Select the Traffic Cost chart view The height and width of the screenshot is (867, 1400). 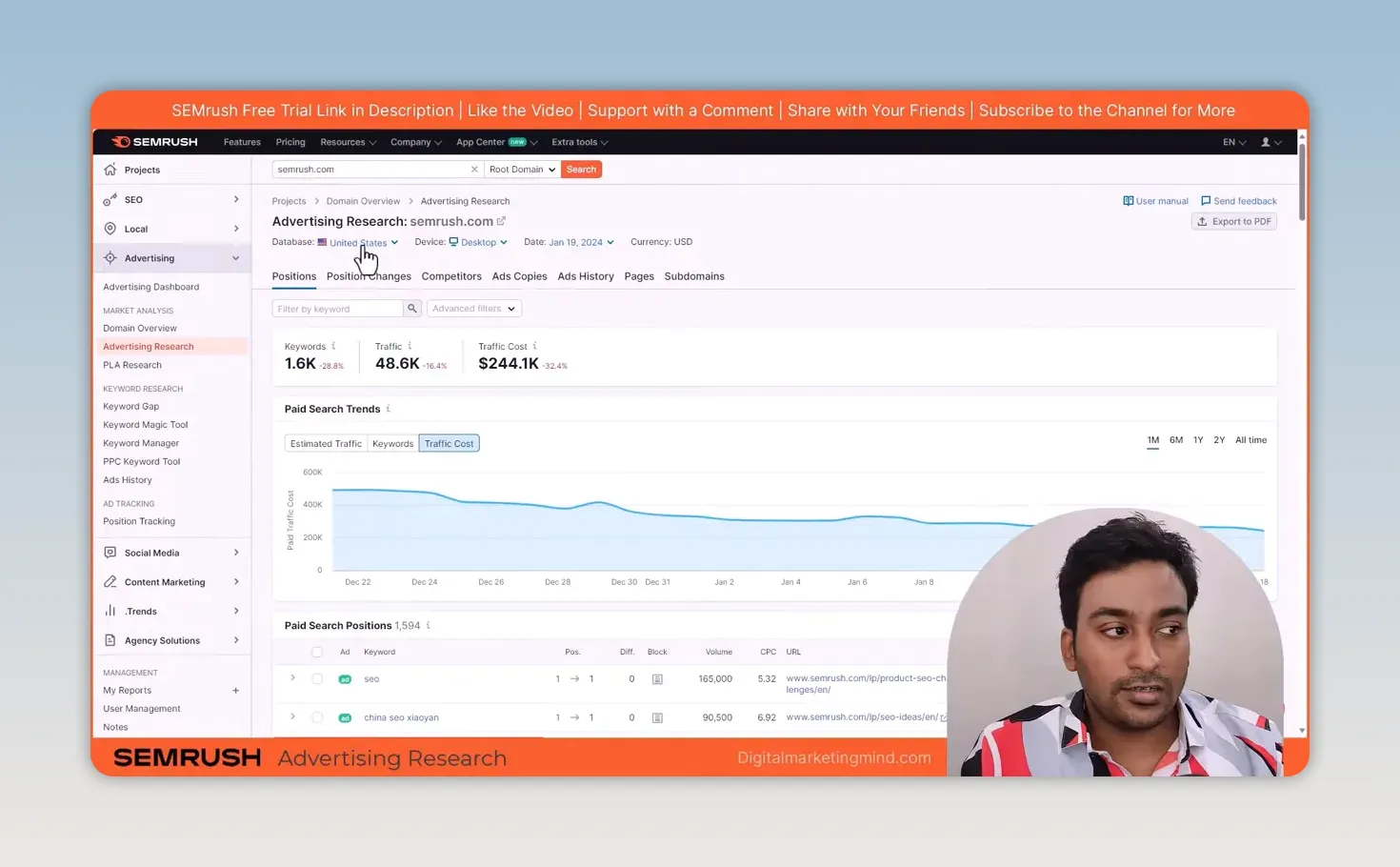(x=449, y=443)
